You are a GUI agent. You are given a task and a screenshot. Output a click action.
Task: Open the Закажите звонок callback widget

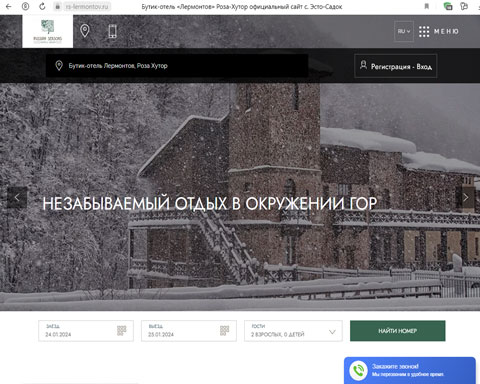(x=410, y=370)
